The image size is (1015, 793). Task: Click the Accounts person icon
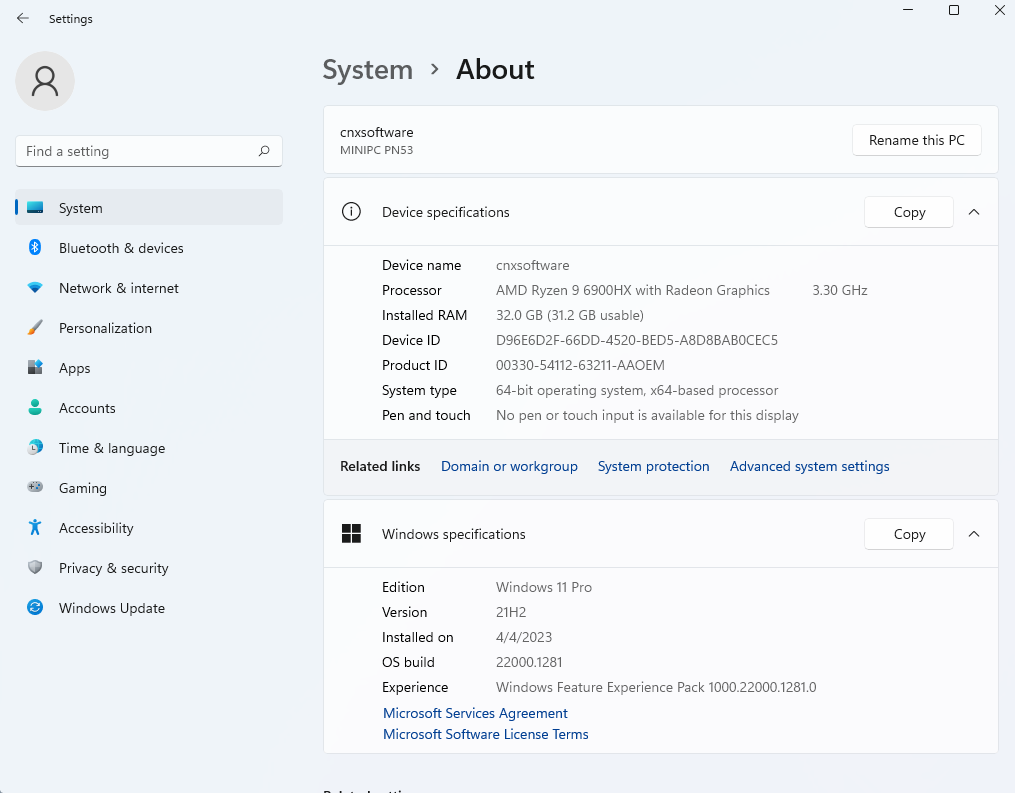click(x=35, y=407)
